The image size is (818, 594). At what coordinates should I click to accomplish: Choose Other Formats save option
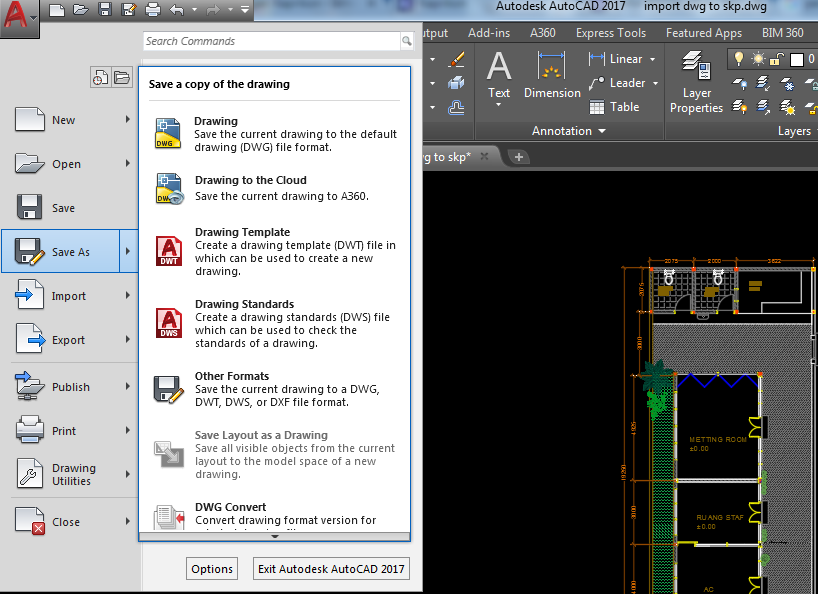tap(274, 389)
